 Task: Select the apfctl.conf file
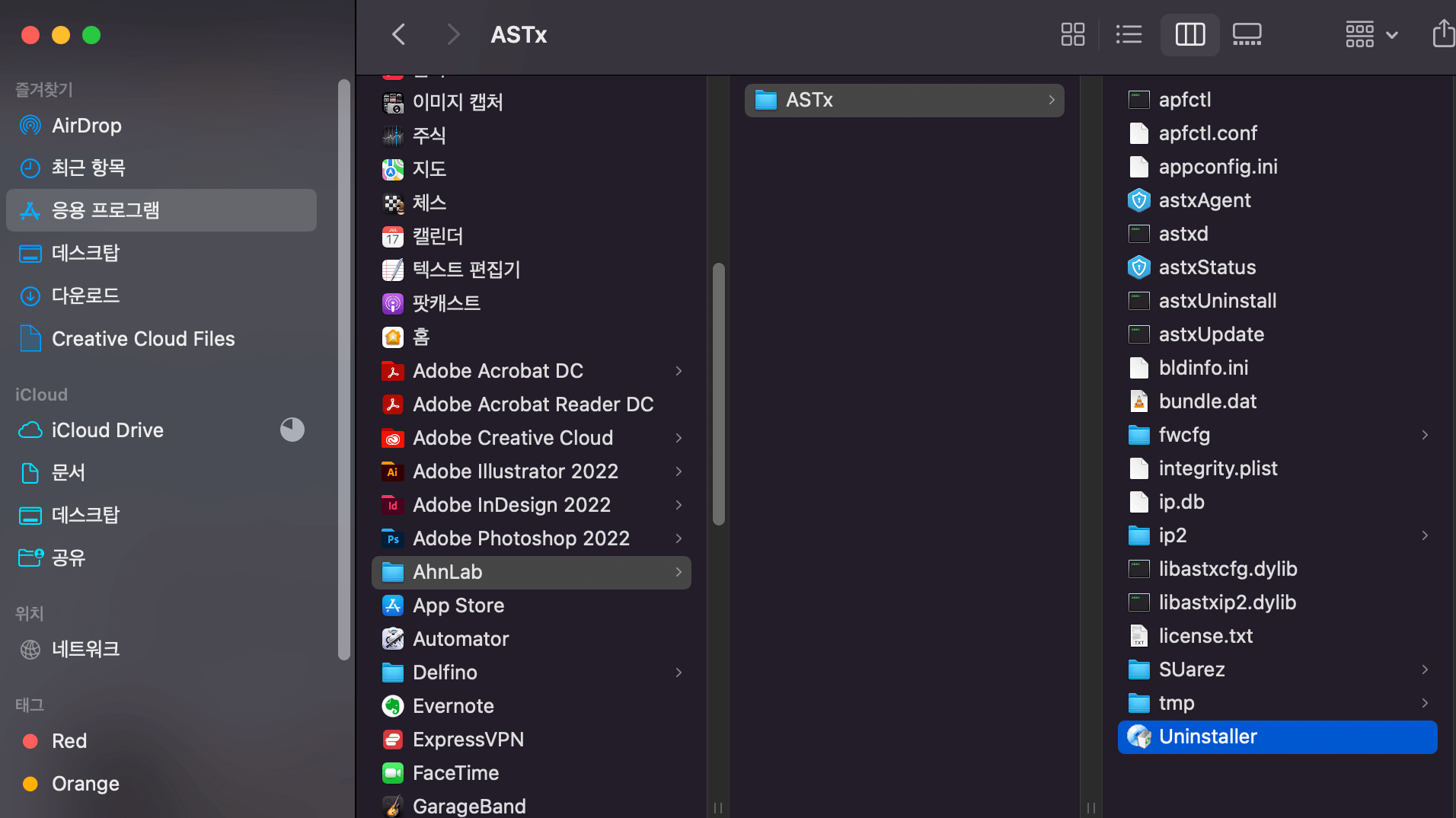pos(1278,133)
